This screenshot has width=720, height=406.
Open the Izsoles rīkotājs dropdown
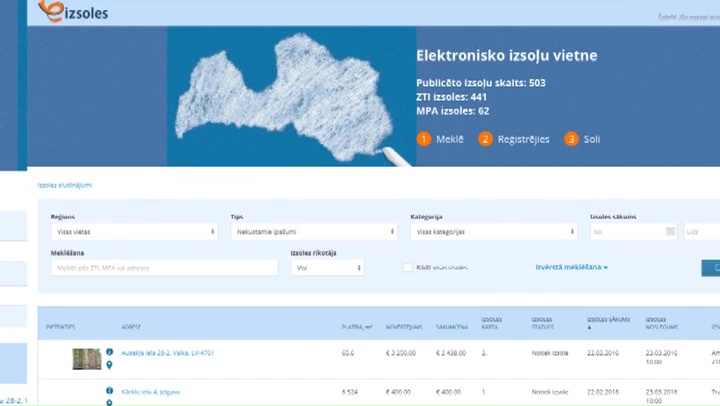(x=327, y=268)
